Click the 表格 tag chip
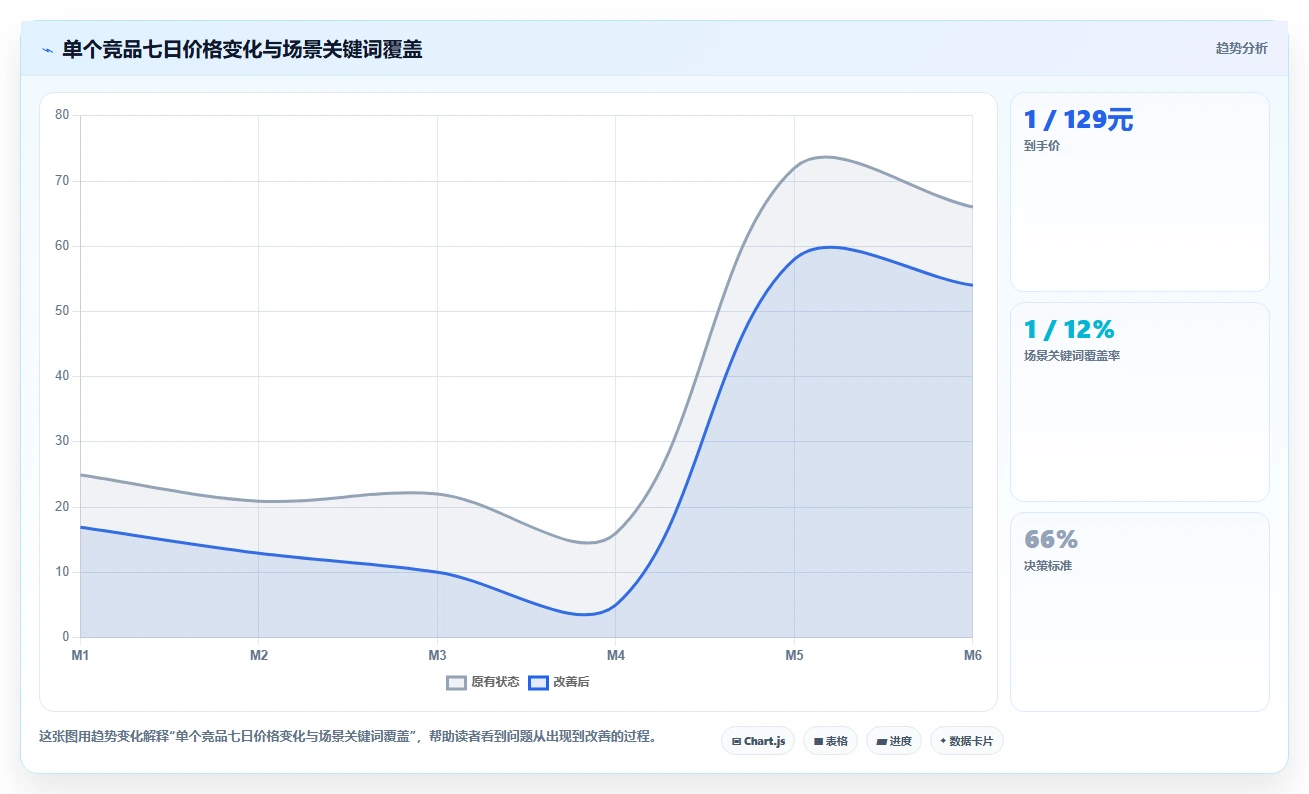 coord(830,741)
